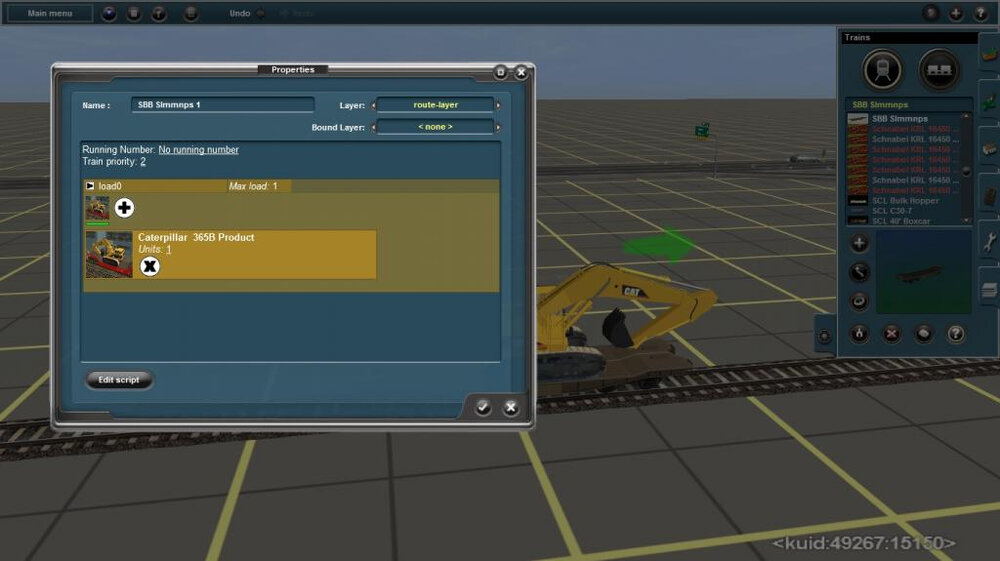The width and height of the screenshot is (1000, 561).
Task: Click the left arrow of Bound Layer
Action: click(x=373, y=128)
